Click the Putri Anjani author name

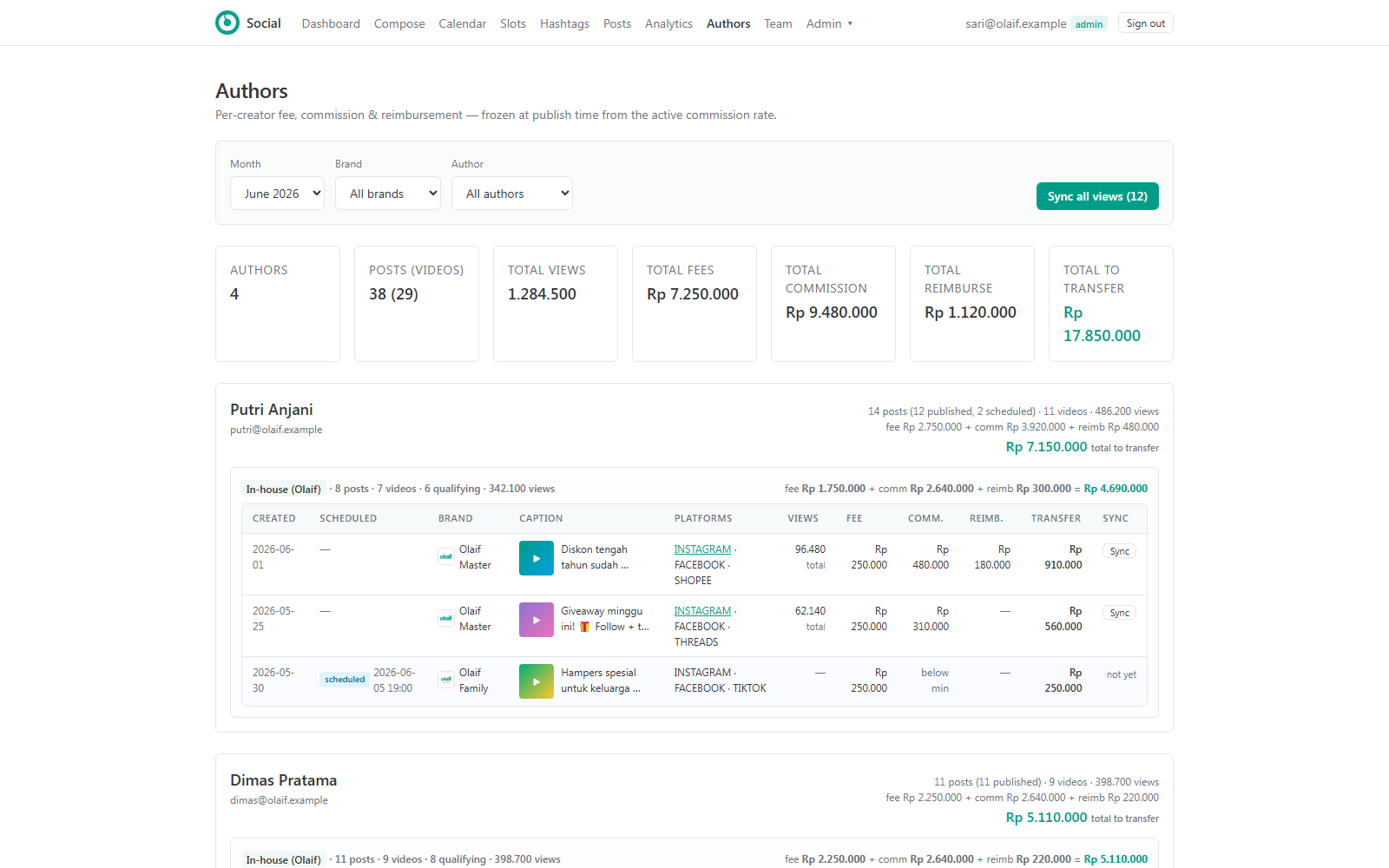click(272, 410)
